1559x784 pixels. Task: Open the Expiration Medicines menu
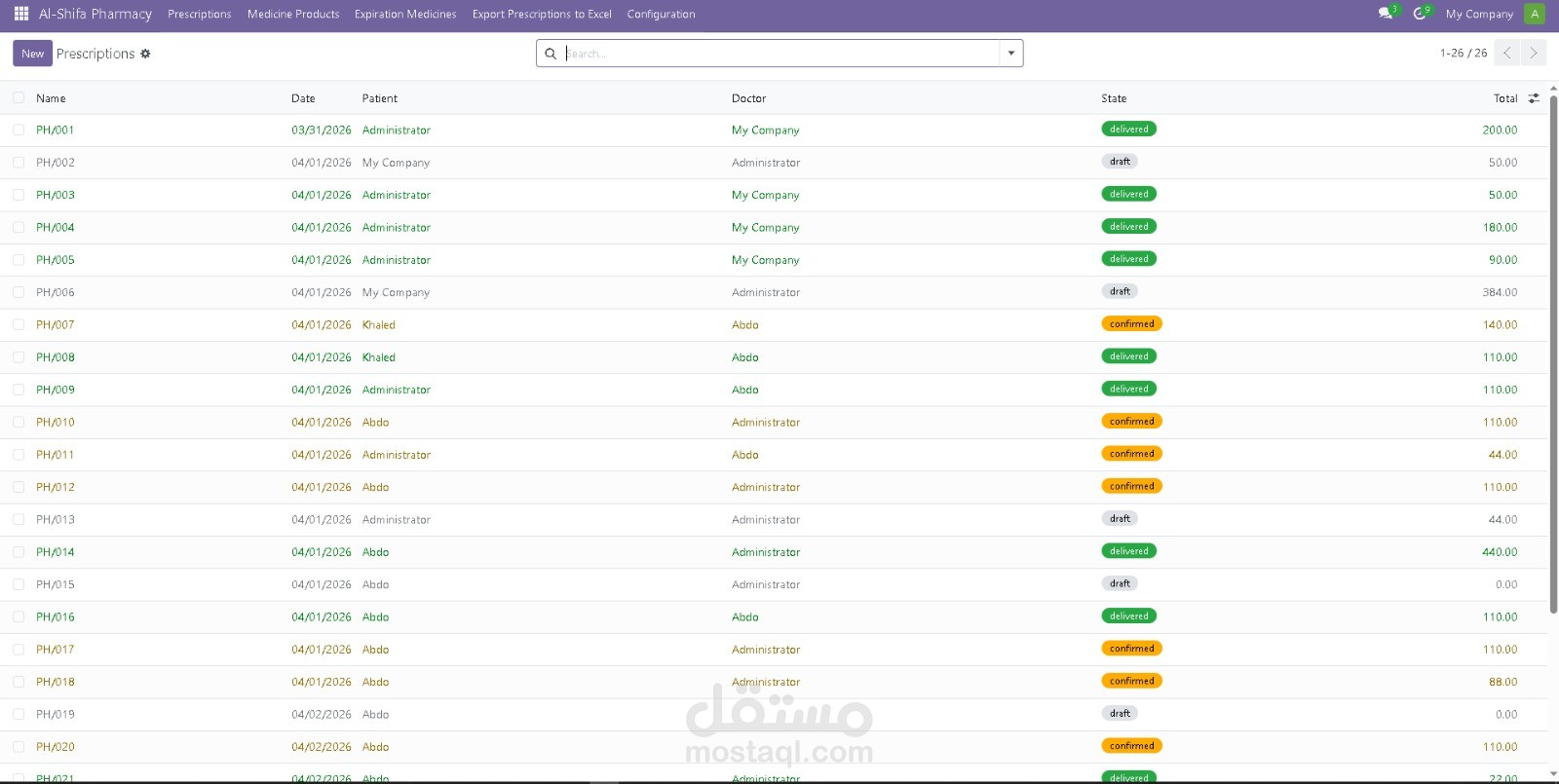click(405, 14)
